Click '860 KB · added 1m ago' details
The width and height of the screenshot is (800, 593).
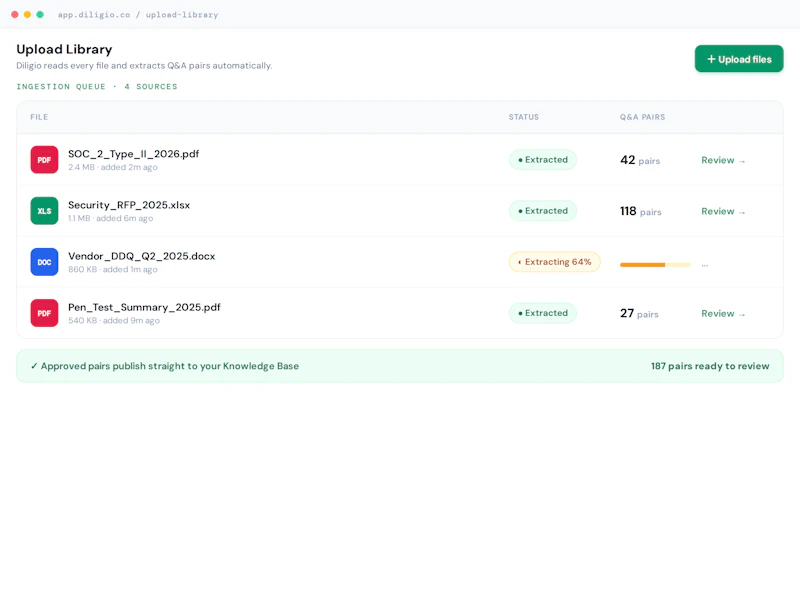(113, 269)
